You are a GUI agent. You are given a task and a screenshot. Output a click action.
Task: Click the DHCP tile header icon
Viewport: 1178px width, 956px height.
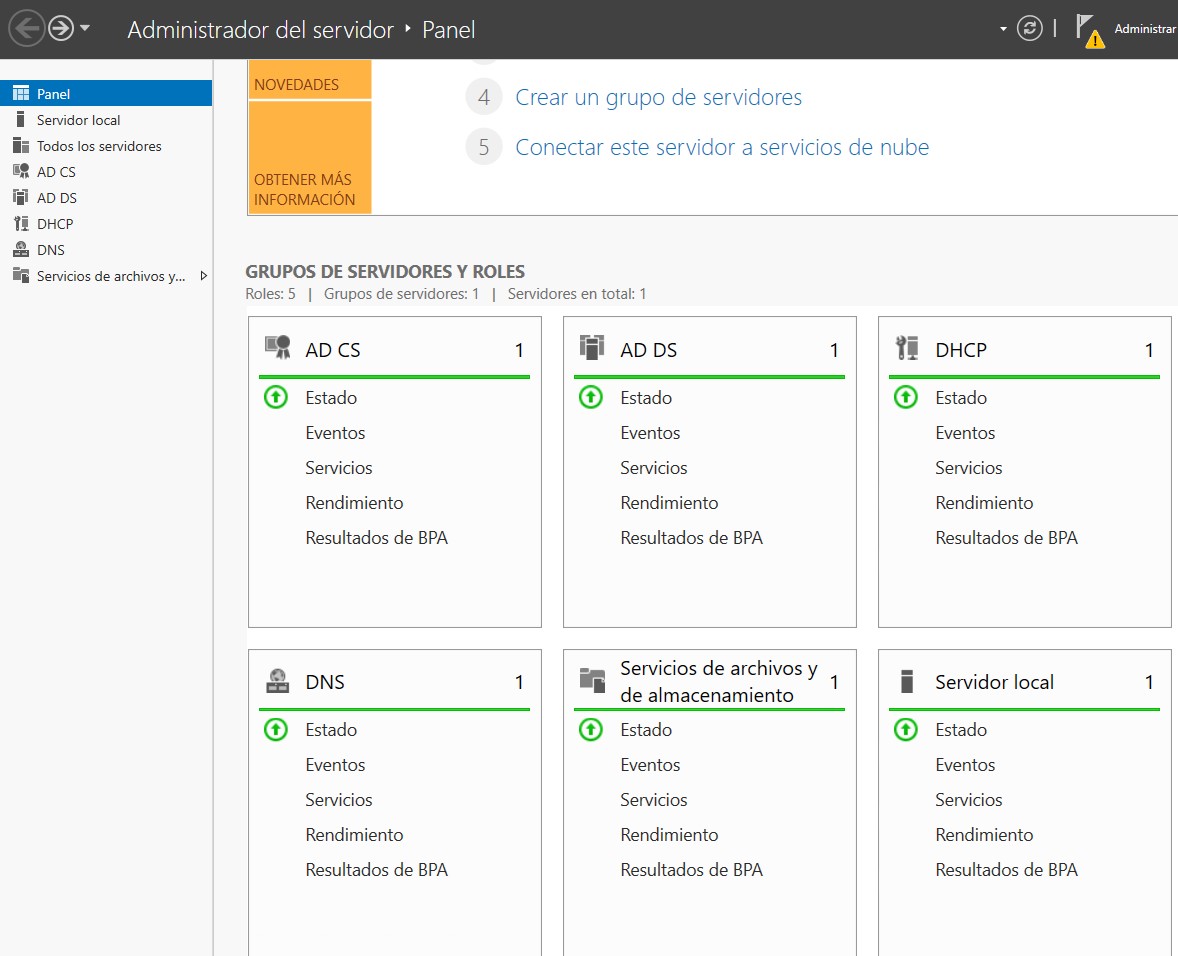(x=907, y=348)
